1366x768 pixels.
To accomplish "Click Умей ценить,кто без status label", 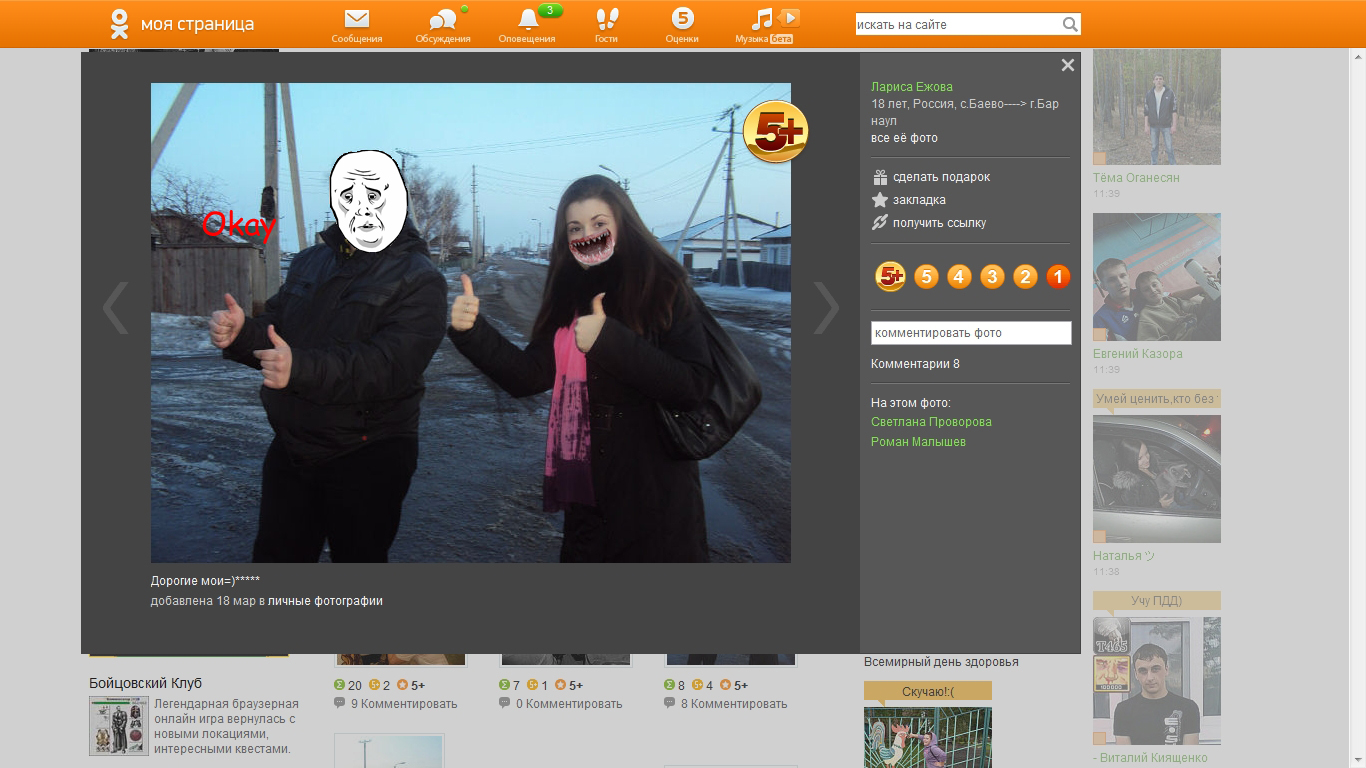I will tap(1157, 399).
